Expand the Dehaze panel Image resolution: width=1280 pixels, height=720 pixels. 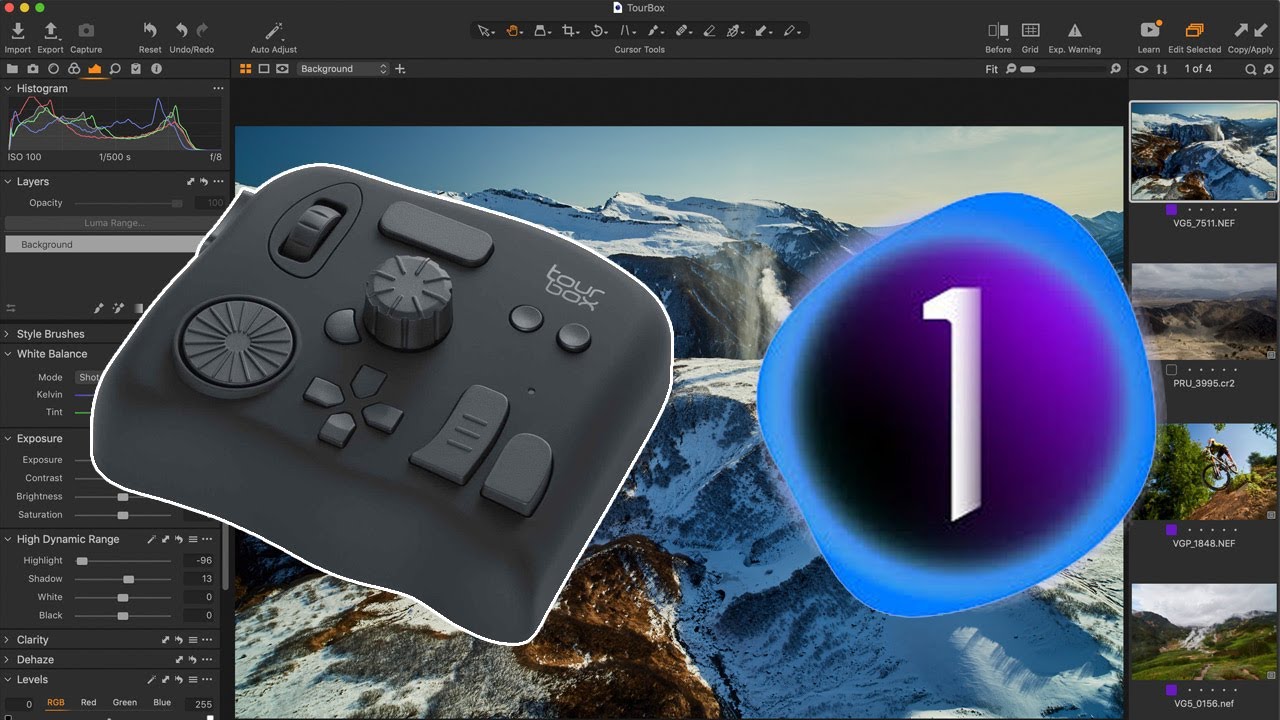[x=8, y=660]
